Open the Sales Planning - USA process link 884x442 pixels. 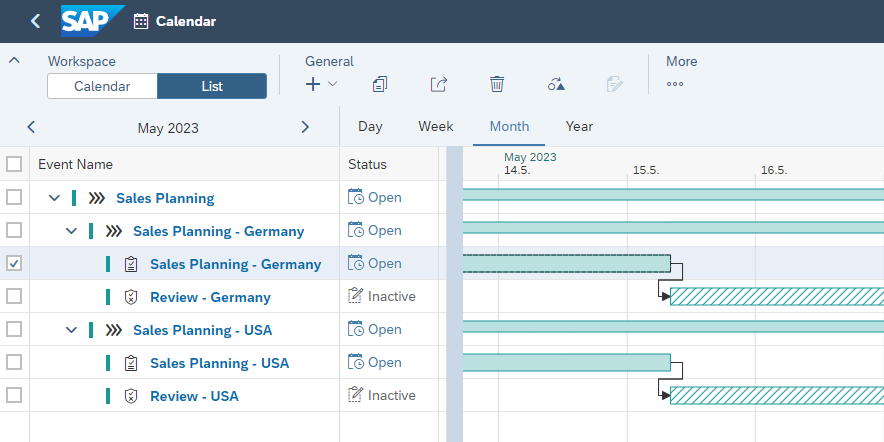[202, 330]
